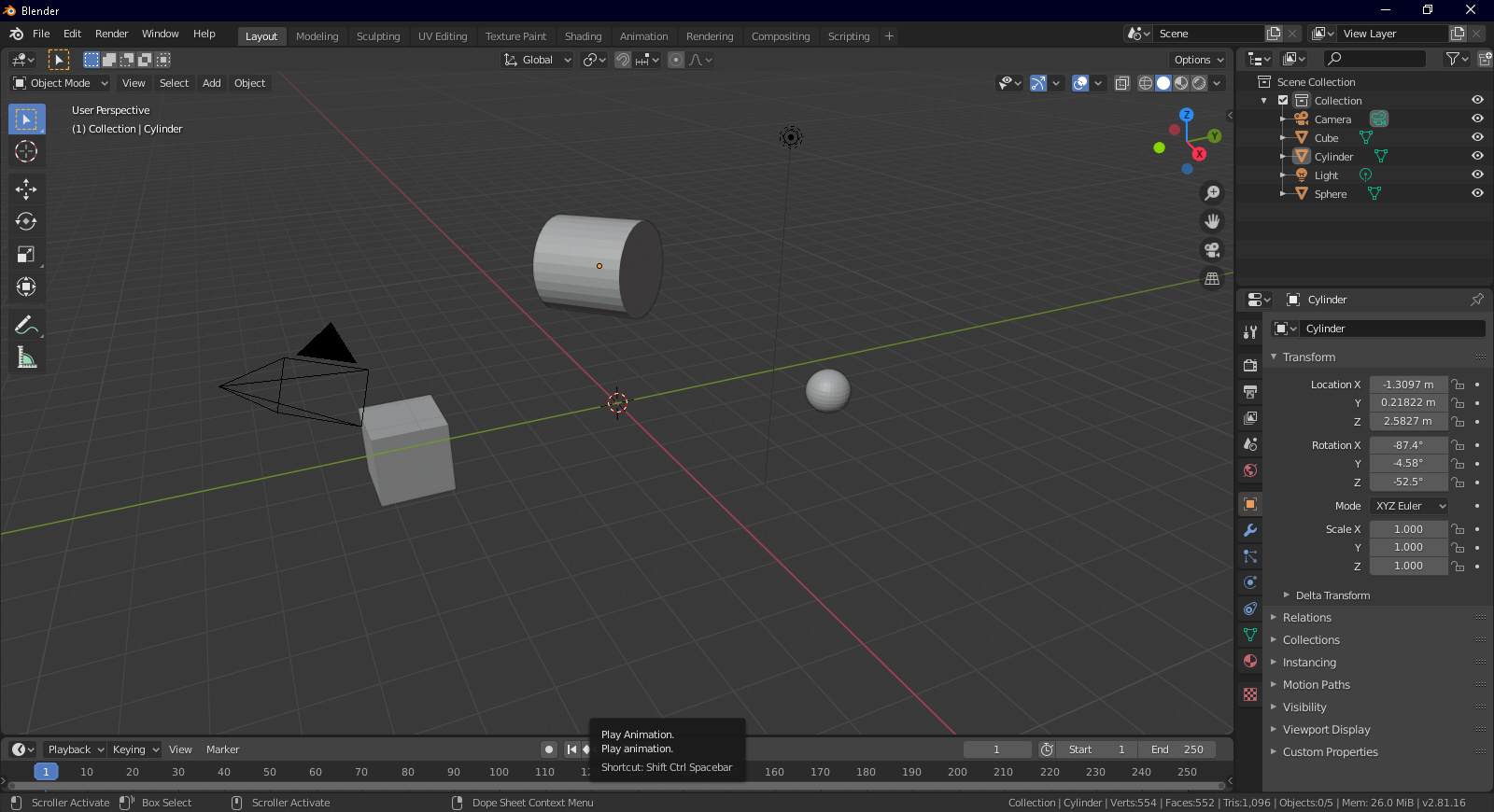Hide the Cube in outliner
Screen dimensions: 1494x812
1477,137
